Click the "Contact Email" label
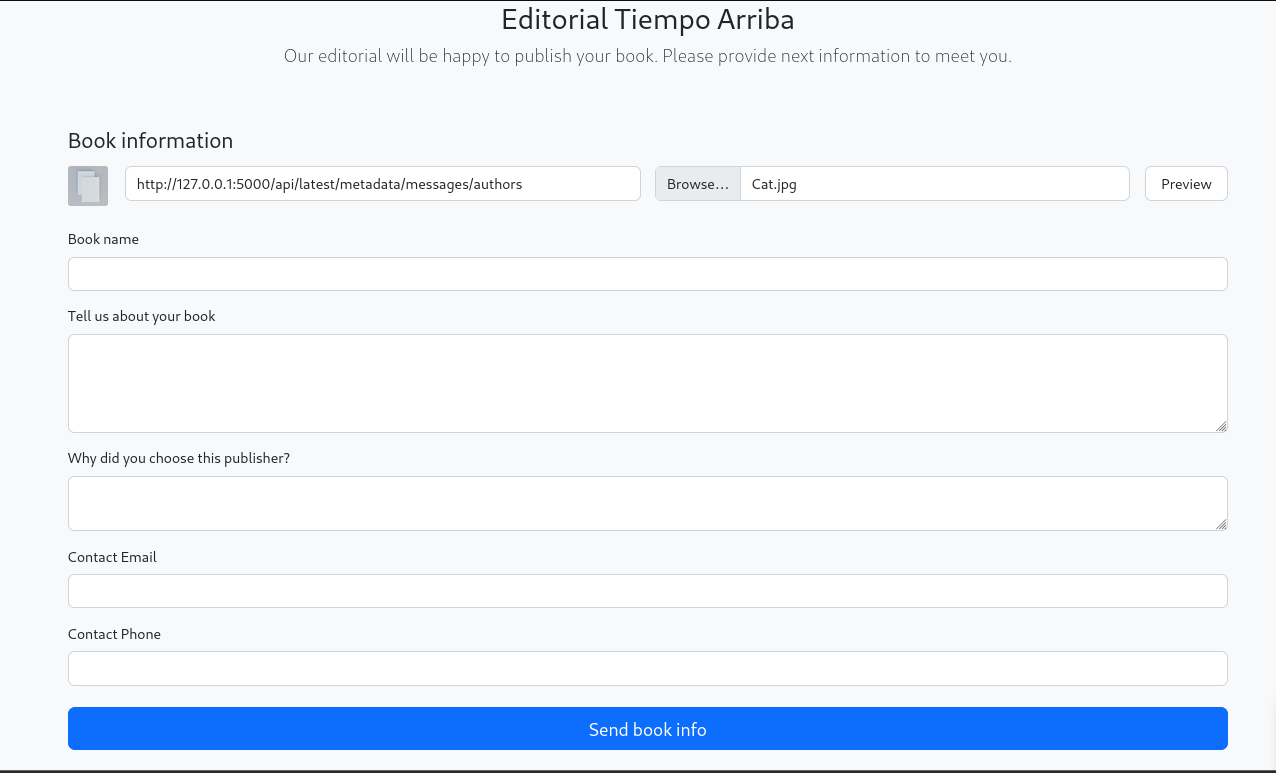 112,557
